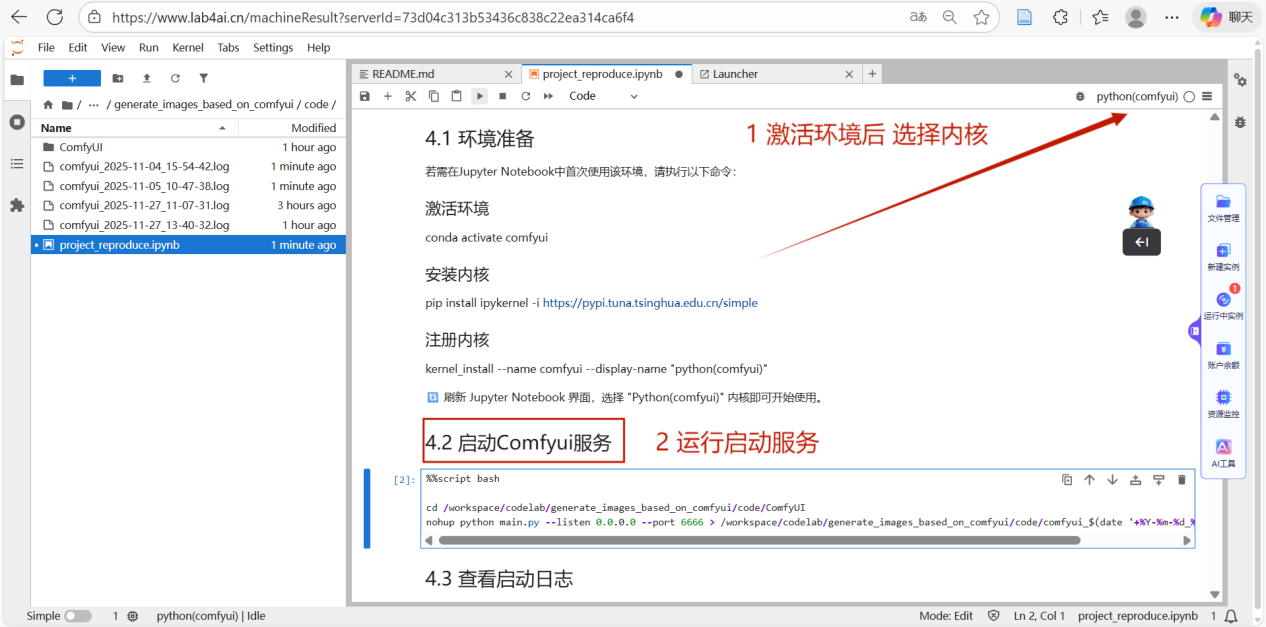Image resolution: width=1266 pixels, height=627 pixels.
Task: Create a new folder in file browser
Action: 118,78
